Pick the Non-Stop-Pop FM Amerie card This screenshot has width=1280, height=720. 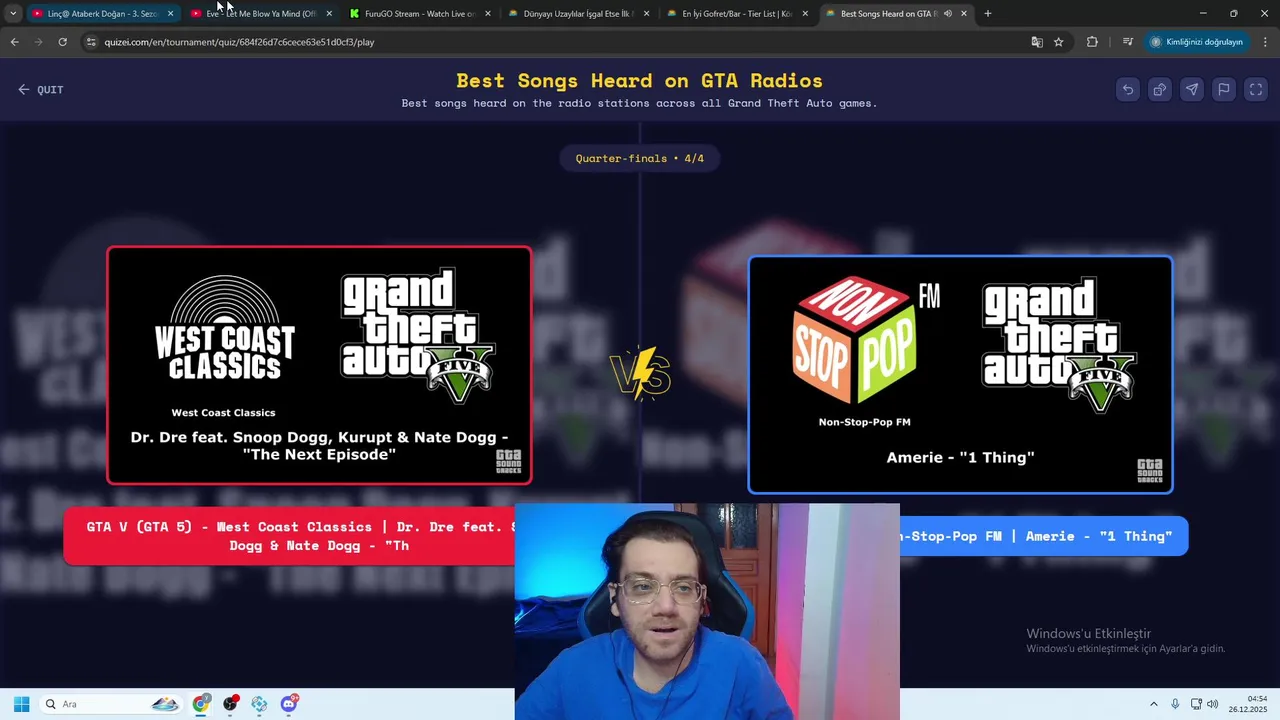click(x=960, y=375)
